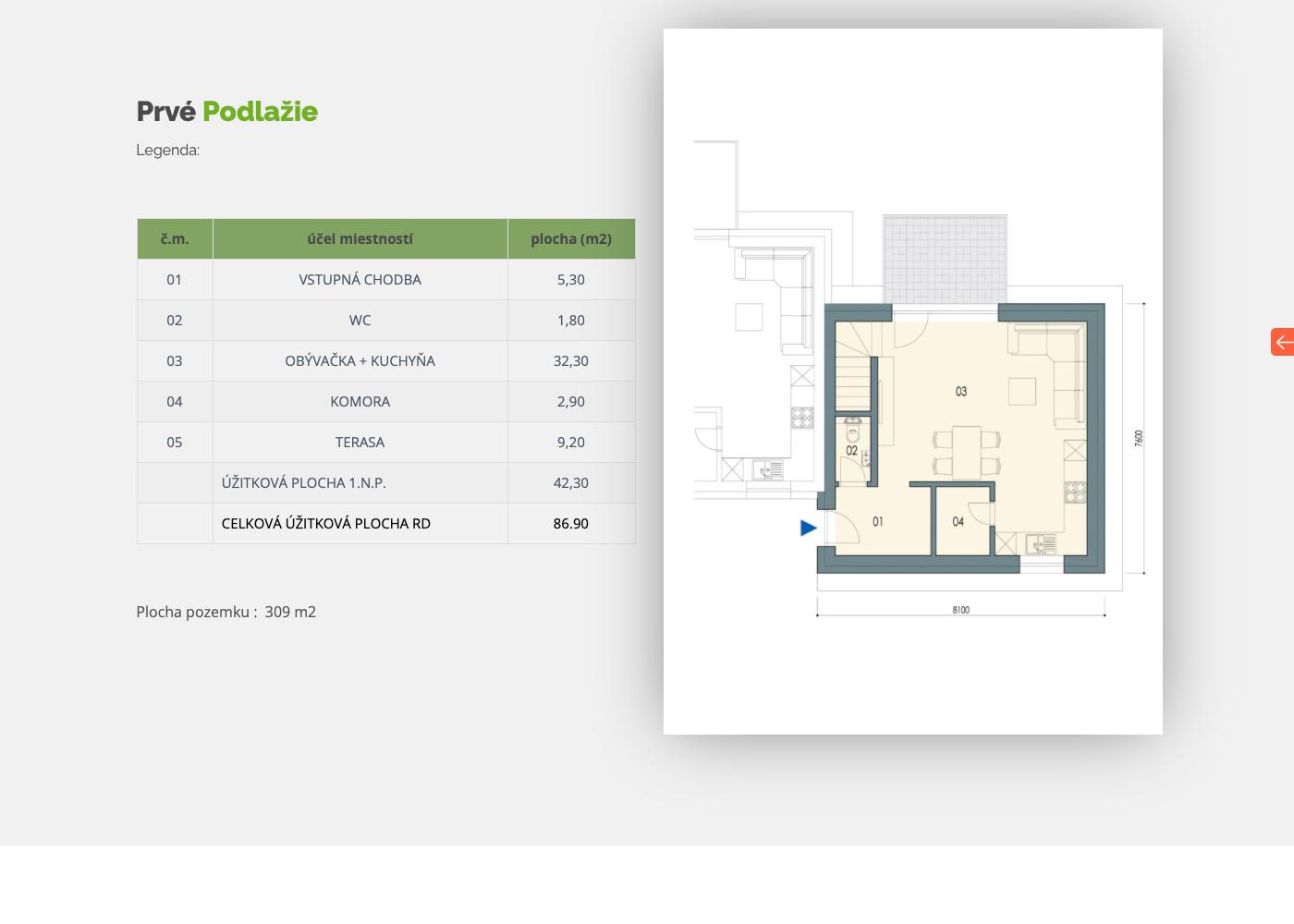Click the 'Legenda:' label

point(167,150)
